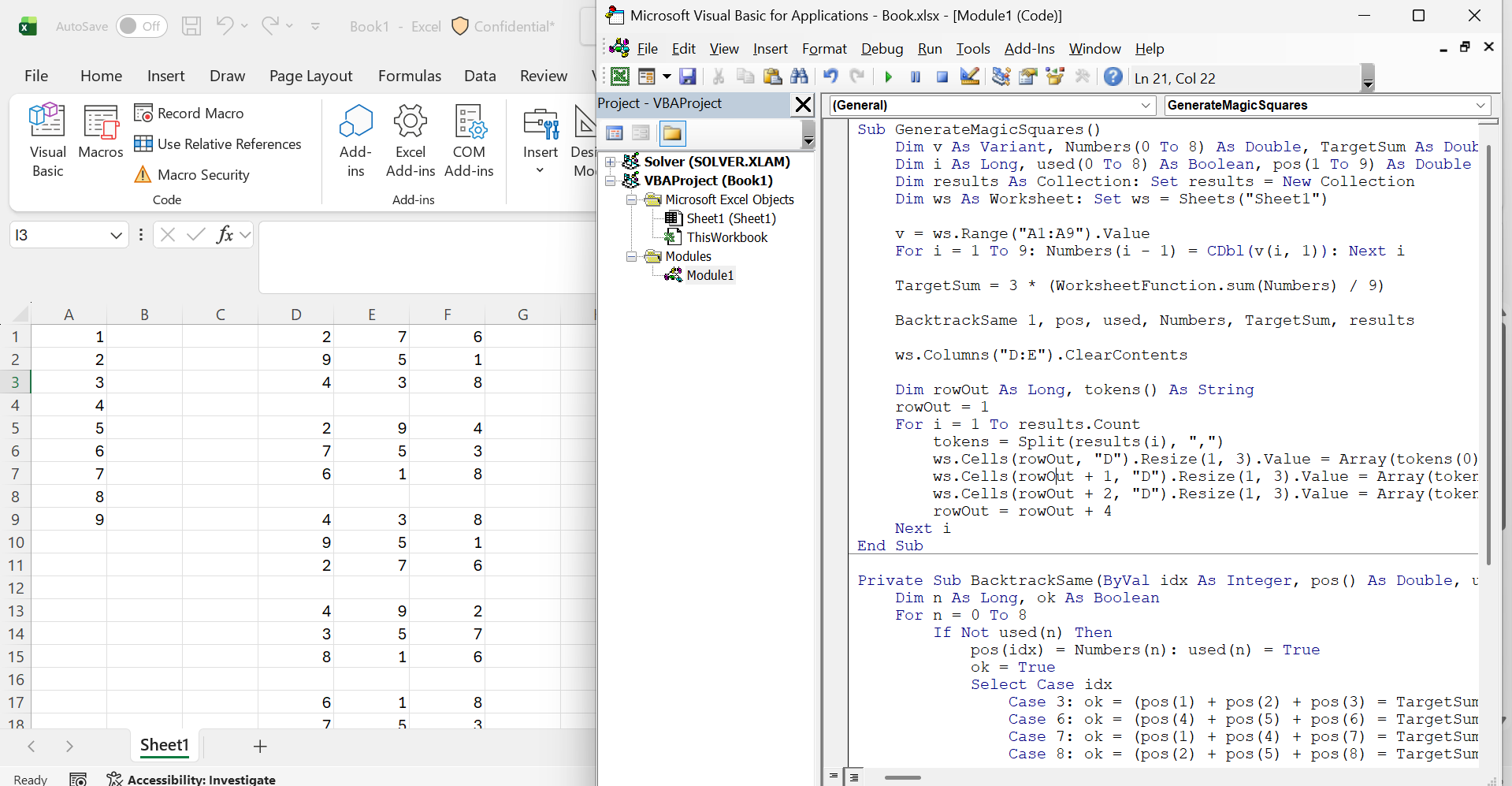Run the macro with the green play button
The height and width of the screenshot is (786, 1512).
[888, 77]
